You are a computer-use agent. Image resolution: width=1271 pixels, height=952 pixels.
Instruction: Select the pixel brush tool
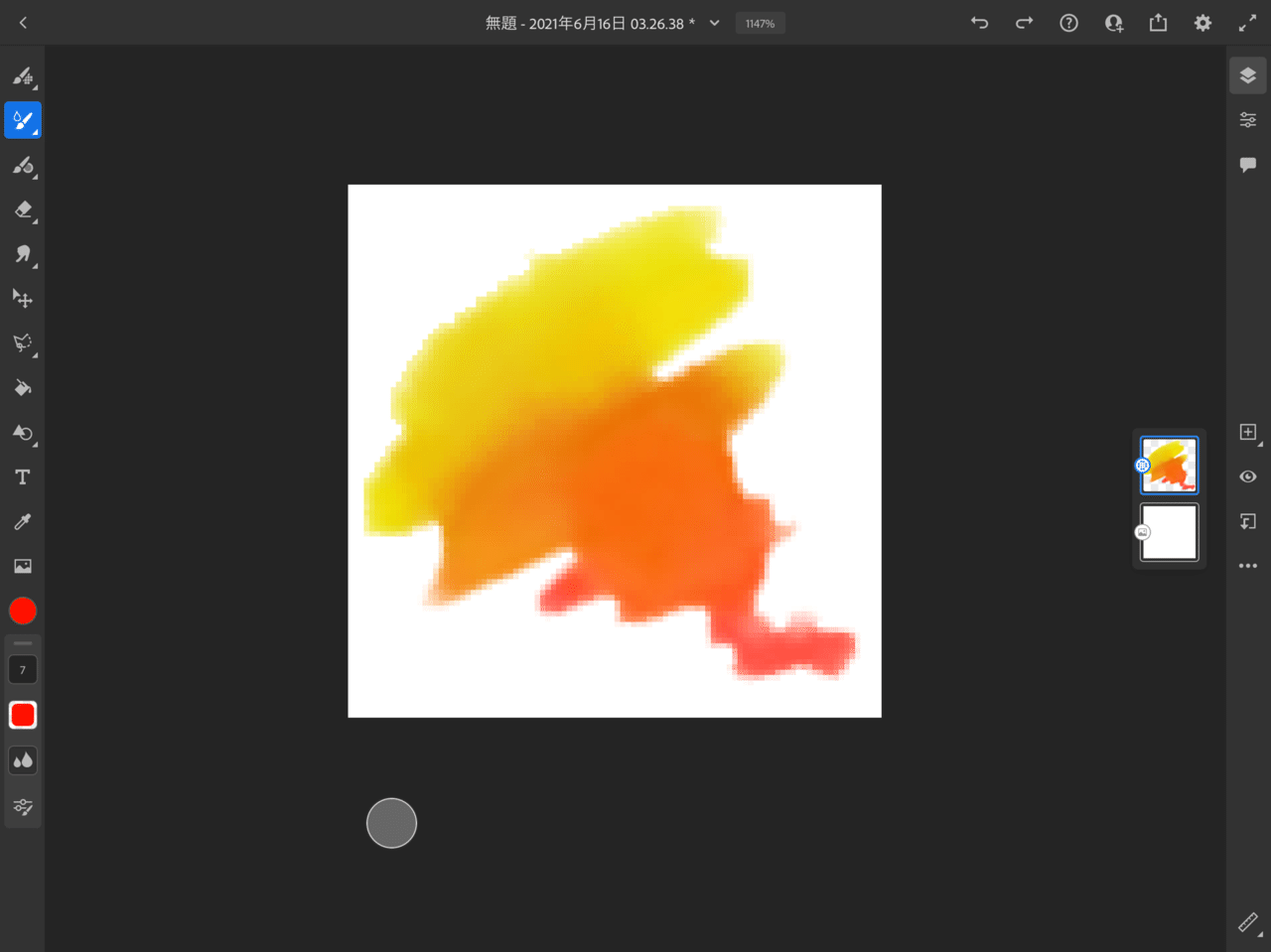click(23, 75)
